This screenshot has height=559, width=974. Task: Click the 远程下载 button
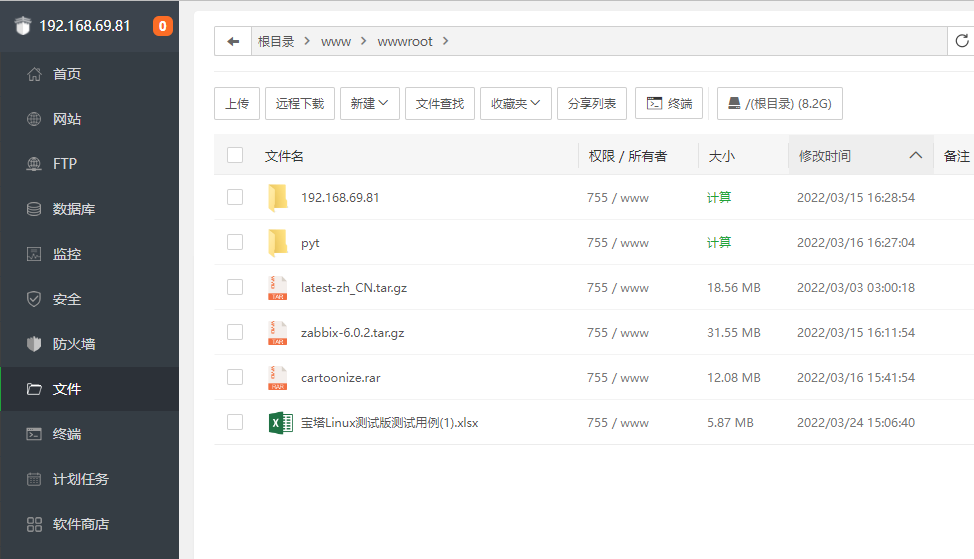pos(300,103)
